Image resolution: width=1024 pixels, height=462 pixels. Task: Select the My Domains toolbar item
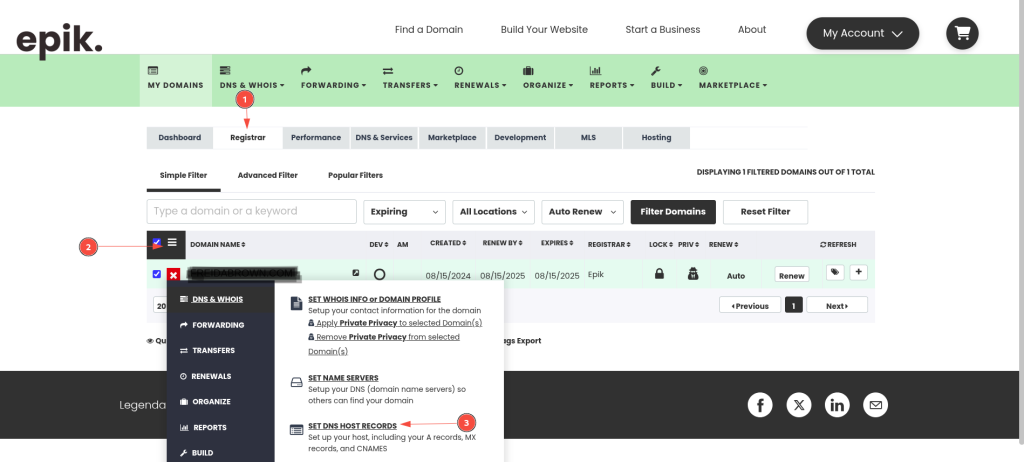[176, 79]
